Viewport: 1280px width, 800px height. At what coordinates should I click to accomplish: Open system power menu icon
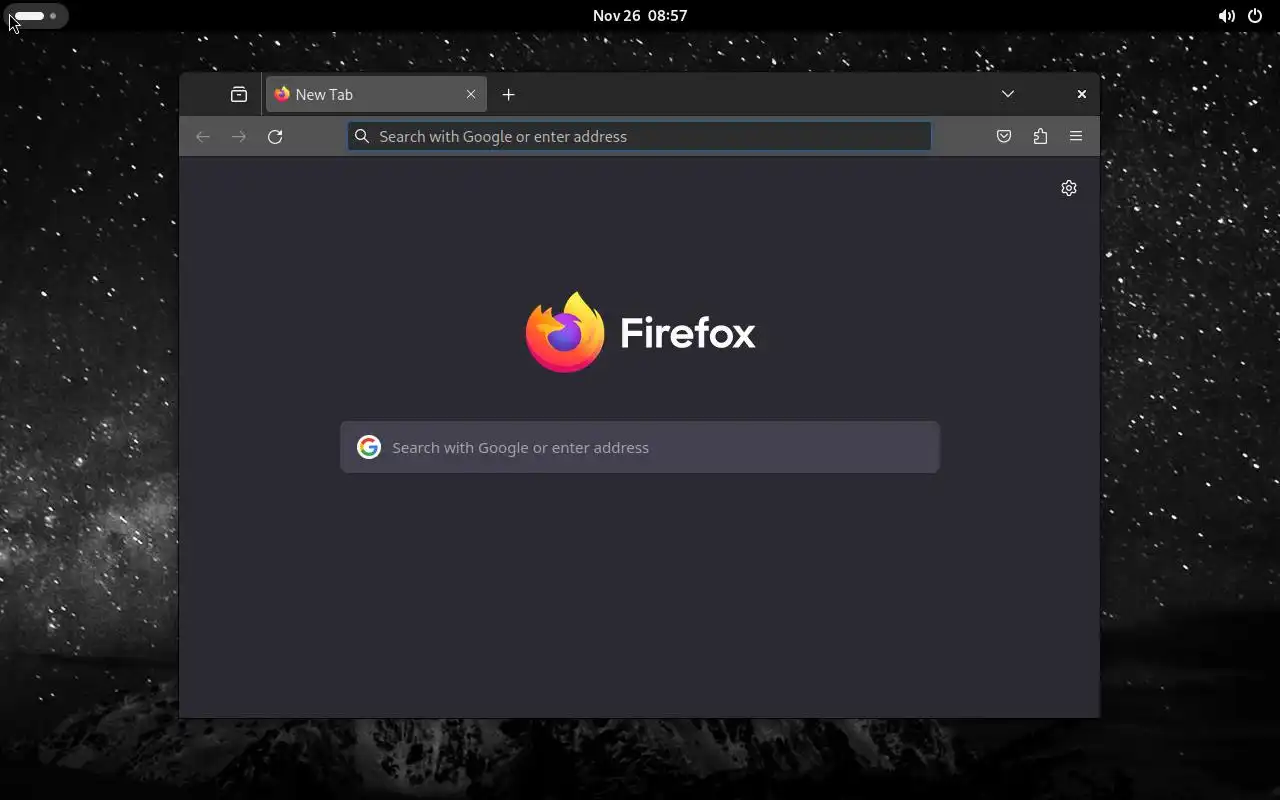tap(1255, 16)
